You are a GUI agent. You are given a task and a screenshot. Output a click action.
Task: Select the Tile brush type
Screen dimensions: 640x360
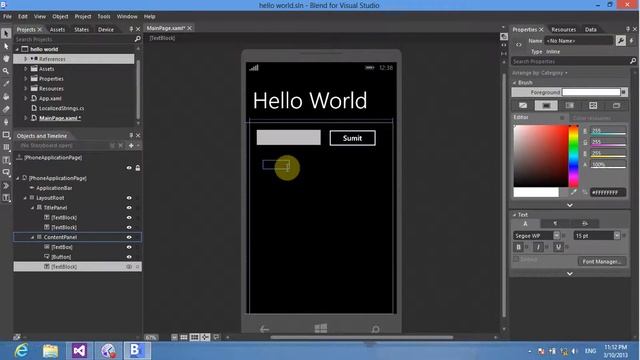(593, 106)
